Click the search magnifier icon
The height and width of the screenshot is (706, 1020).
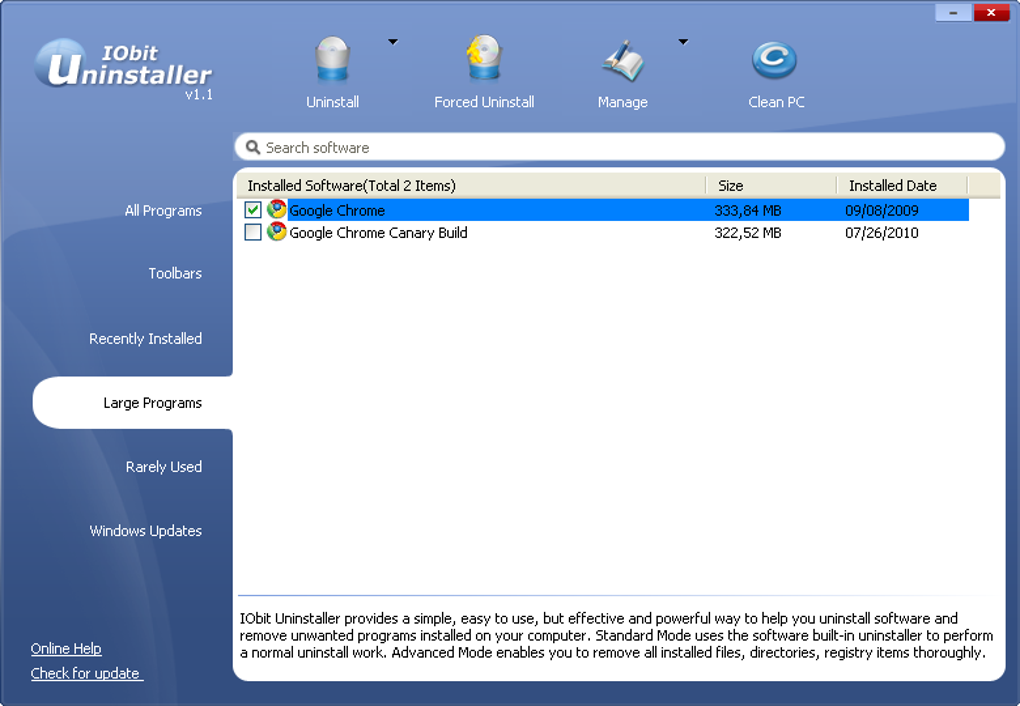point(253,147)
